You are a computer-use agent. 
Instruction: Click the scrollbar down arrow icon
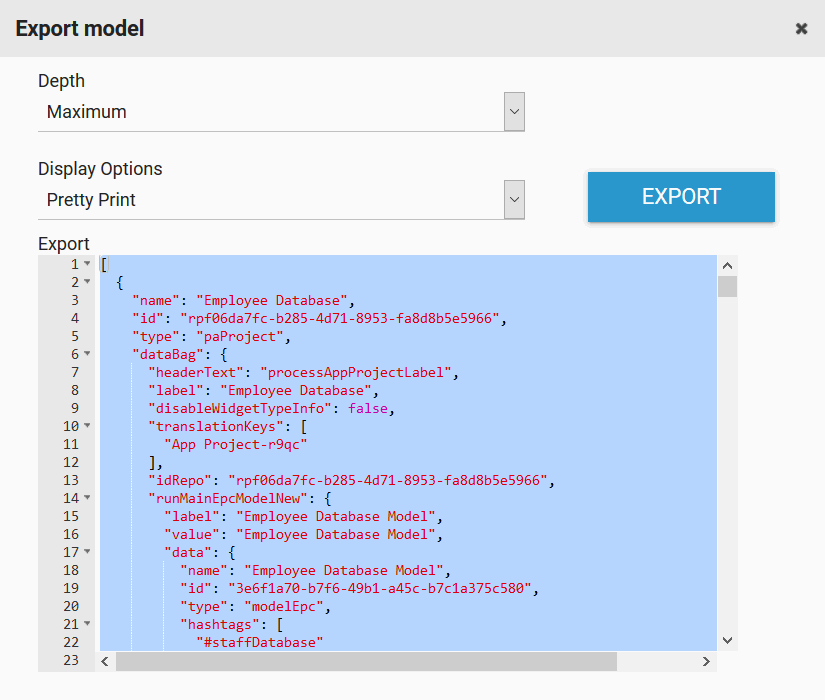click(x=727, y=640)
